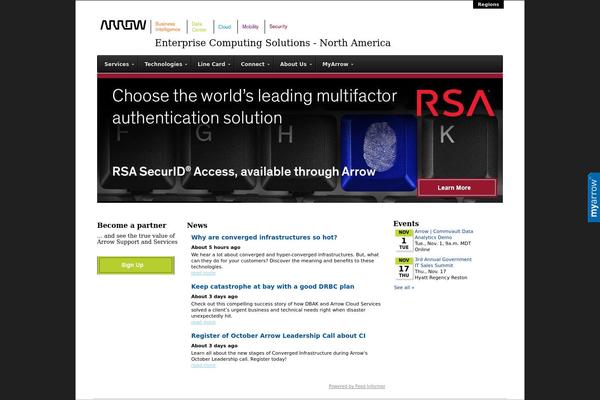The width and height of the screenshot is (600, 400).
Task: Open 'Why are converged infrastructures so hot?' article
Action: (x=264, y=237)
